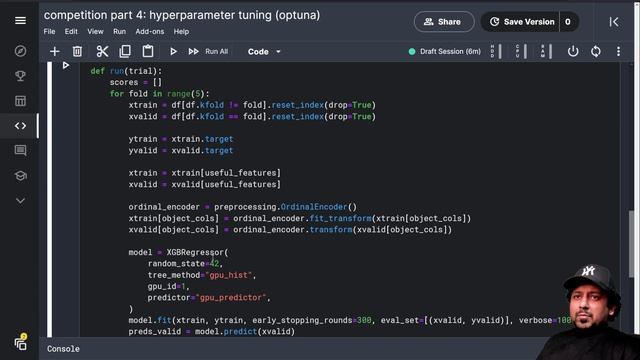
Task: Open the Run menu
Action: point(119,31)
